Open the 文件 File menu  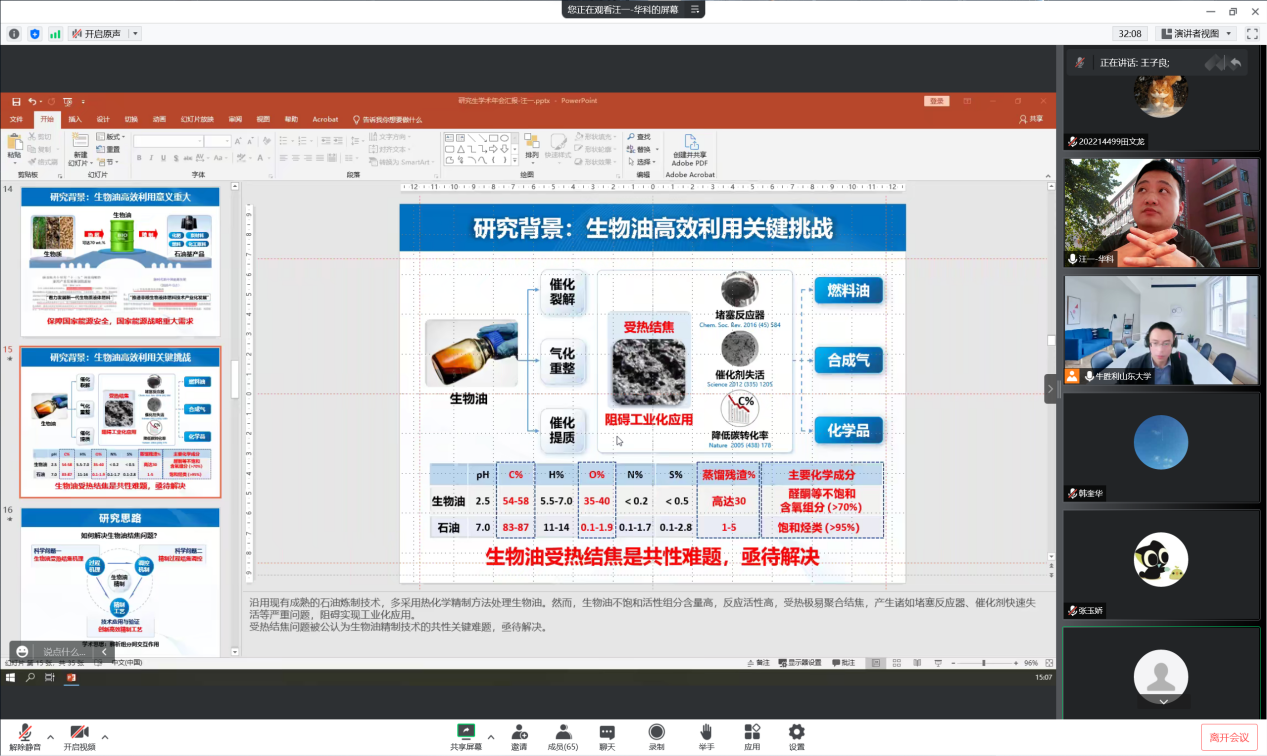[x=16, y=119]
